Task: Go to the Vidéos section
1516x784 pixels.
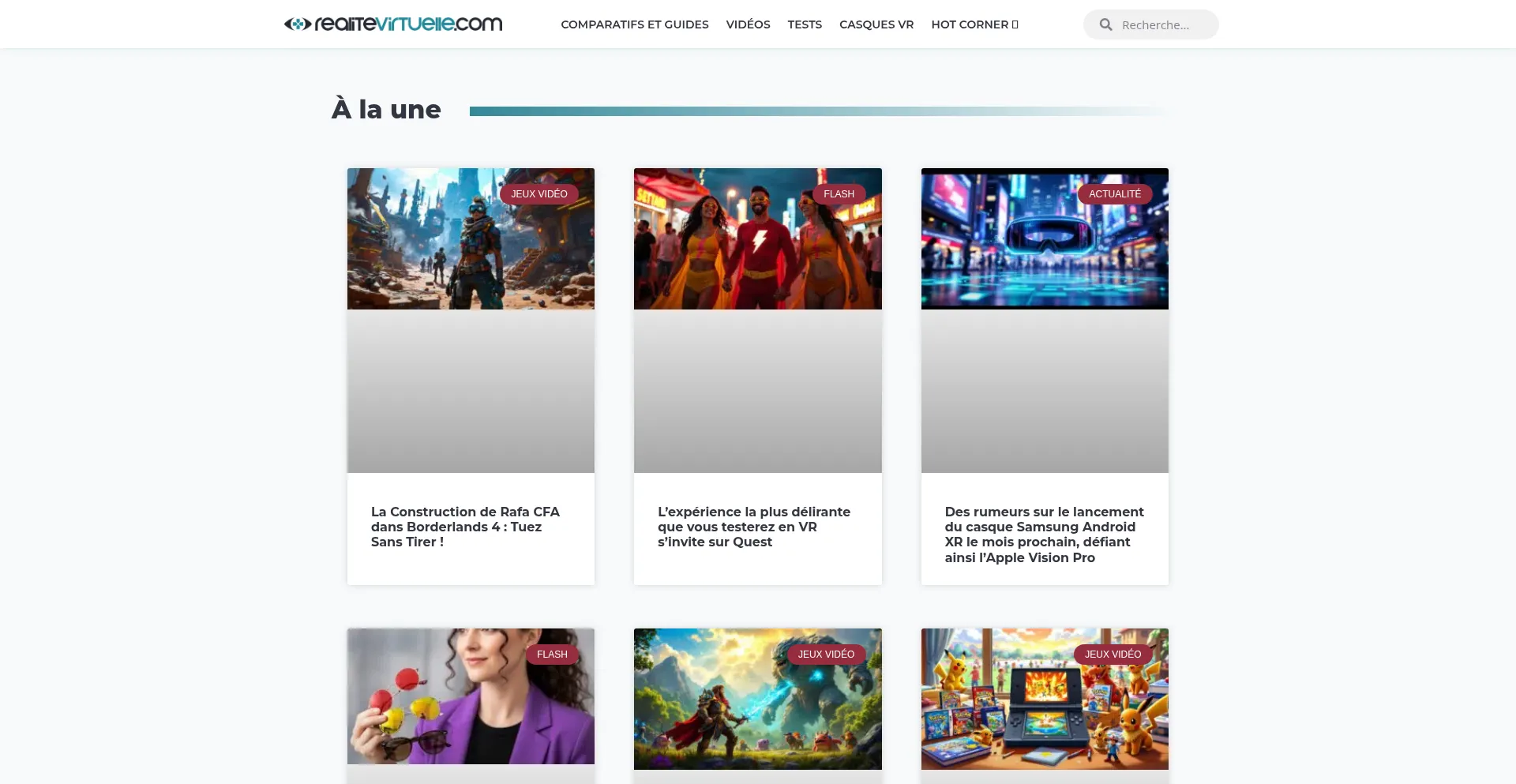Action: pyautogui.click(x=748, y=24)
